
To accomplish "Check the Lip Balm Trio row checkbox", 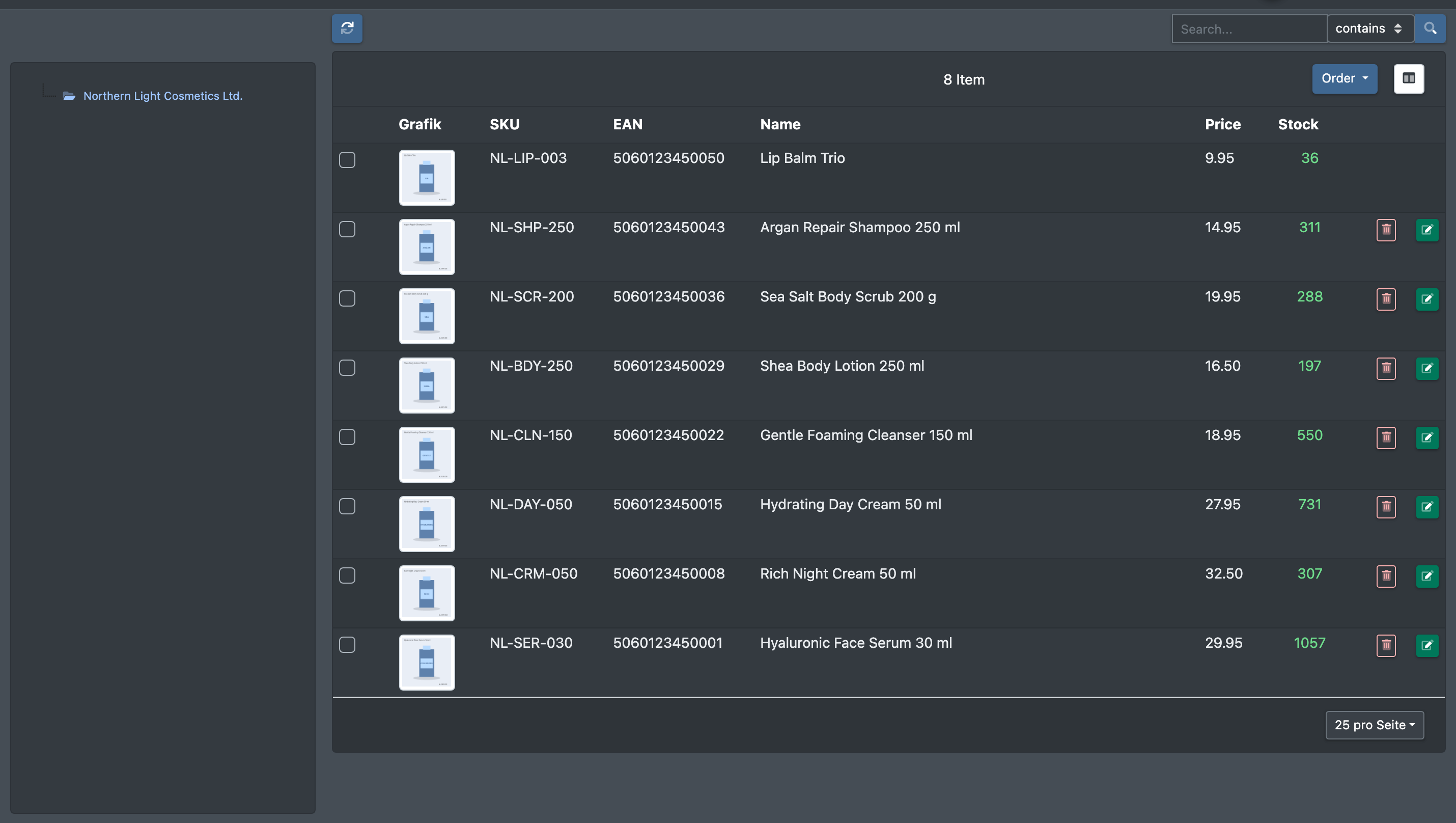I will 347,160.
